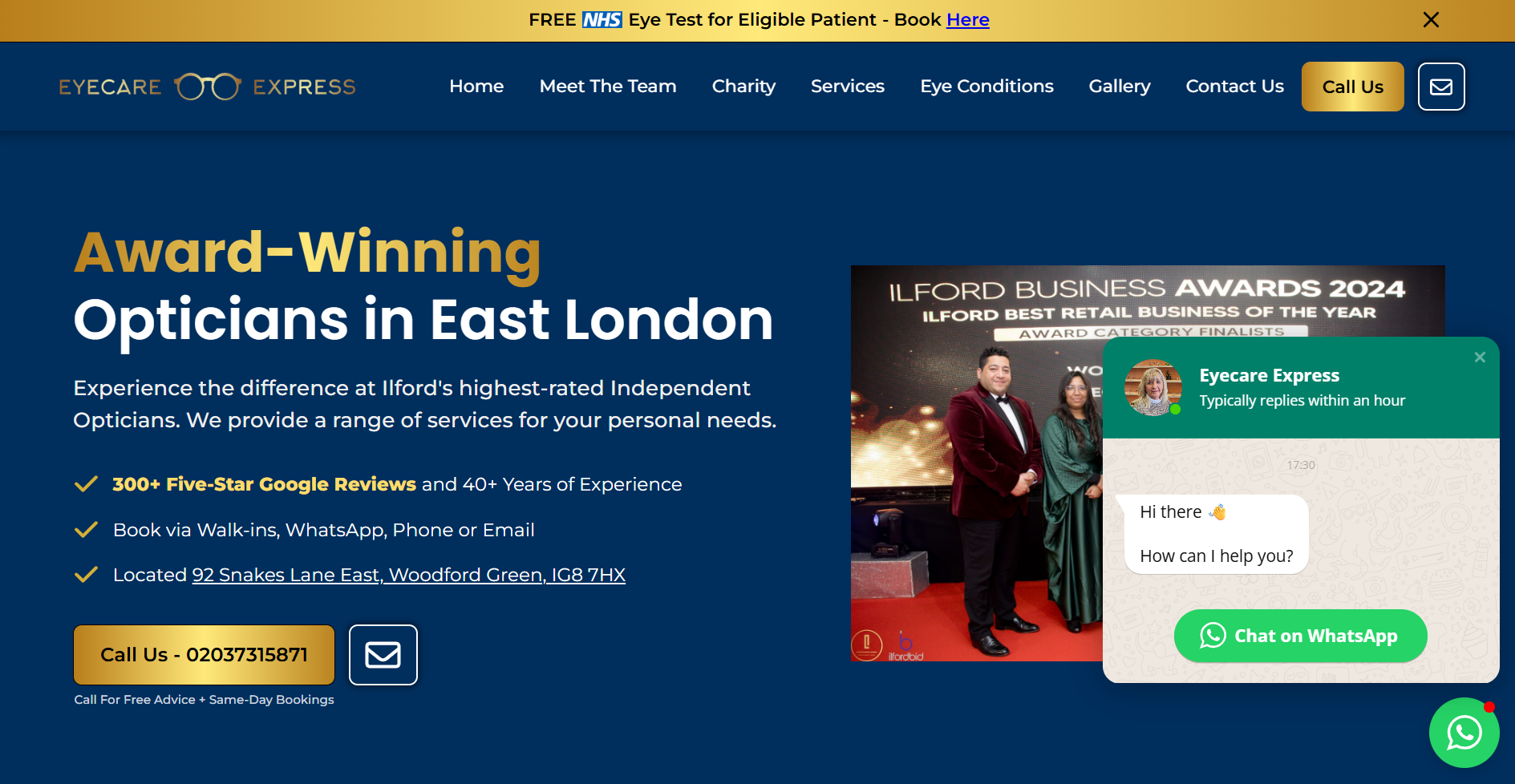Open the Services menu item
The width and height of the screenshot is (1515, 784).
[847, 86]
